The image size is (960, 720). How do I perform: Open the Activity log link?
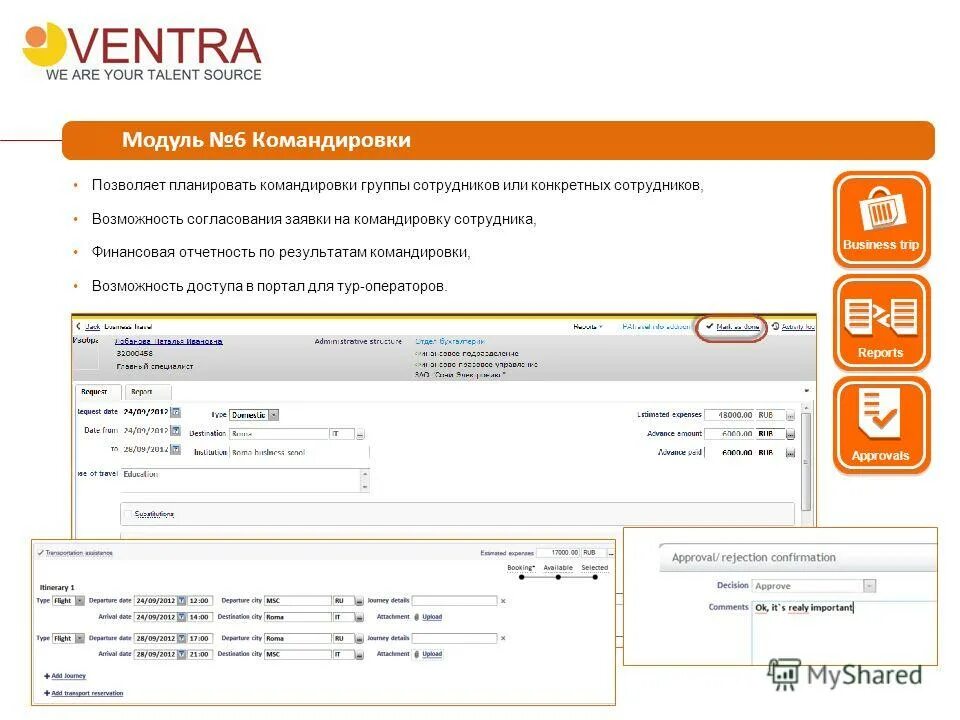click(x=793, y=327)
